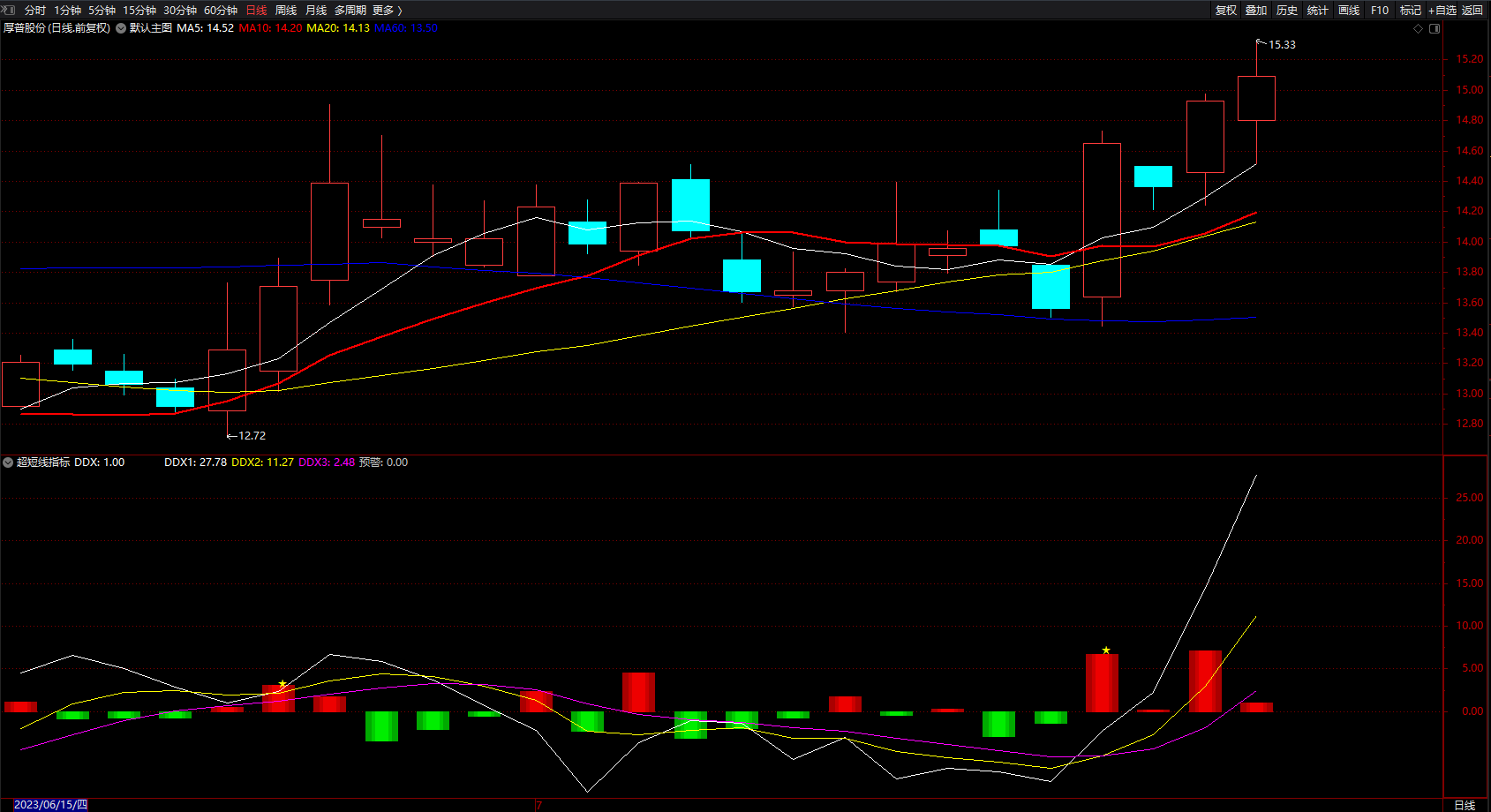Click the magenta DDX3: 2.48 label
The height and width of the screenshot is (812, 1491).
327,462
